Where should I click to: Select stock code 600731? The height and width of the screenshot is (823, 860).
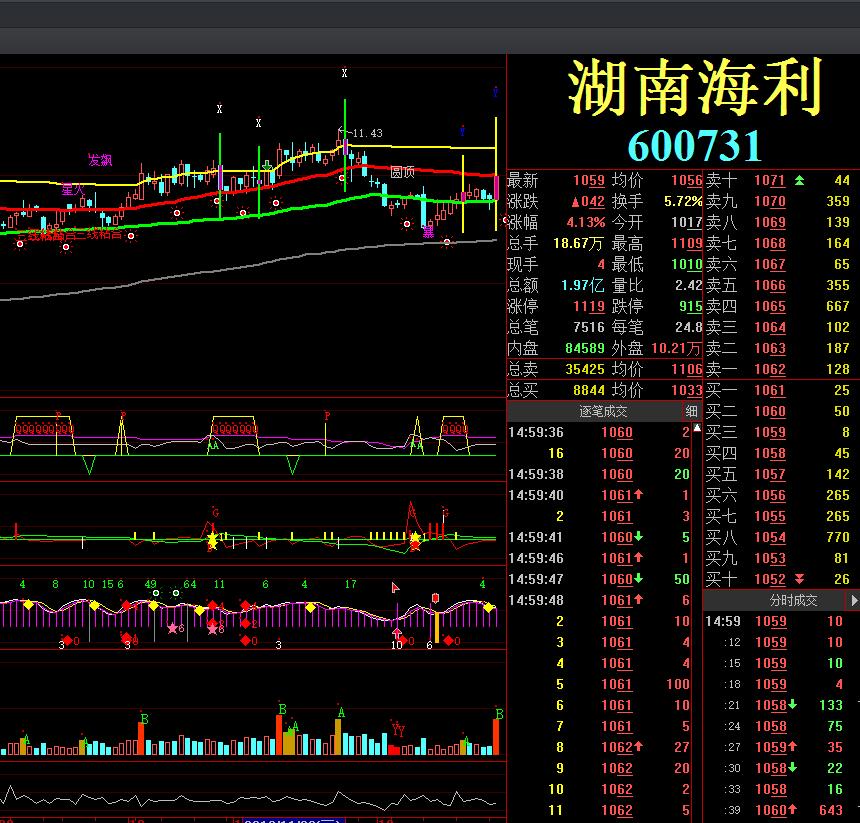click(x=694, y=146)
